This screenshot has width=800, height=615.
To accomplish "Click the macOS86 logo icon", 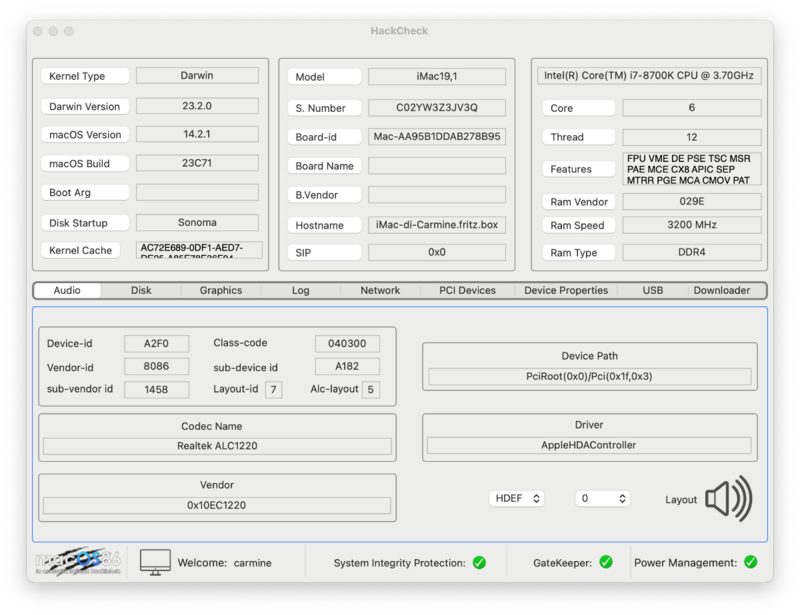I will pos(80,562).
